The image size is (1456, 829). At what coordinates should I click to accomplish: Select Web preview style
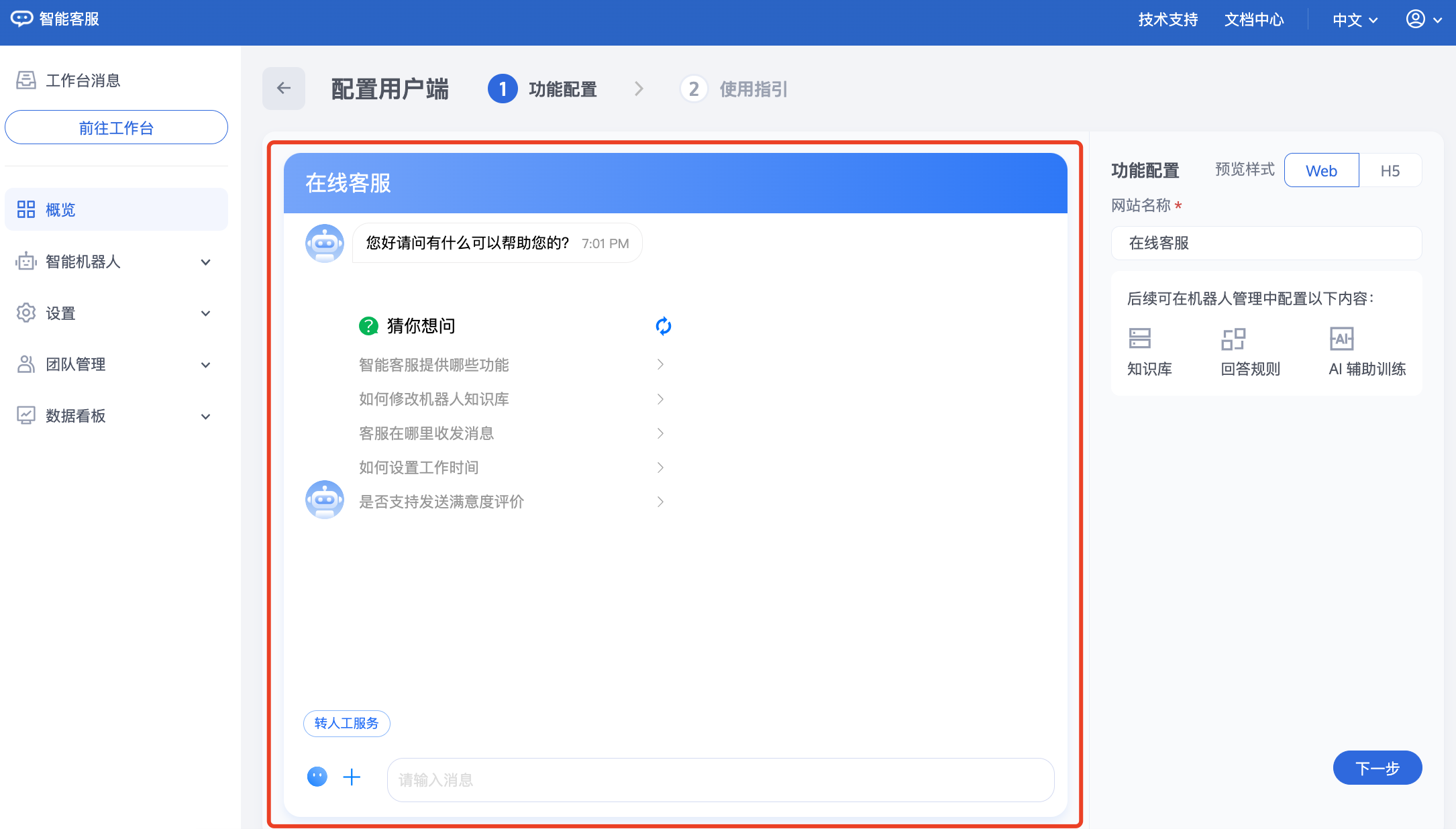[x=1321, y=170]
